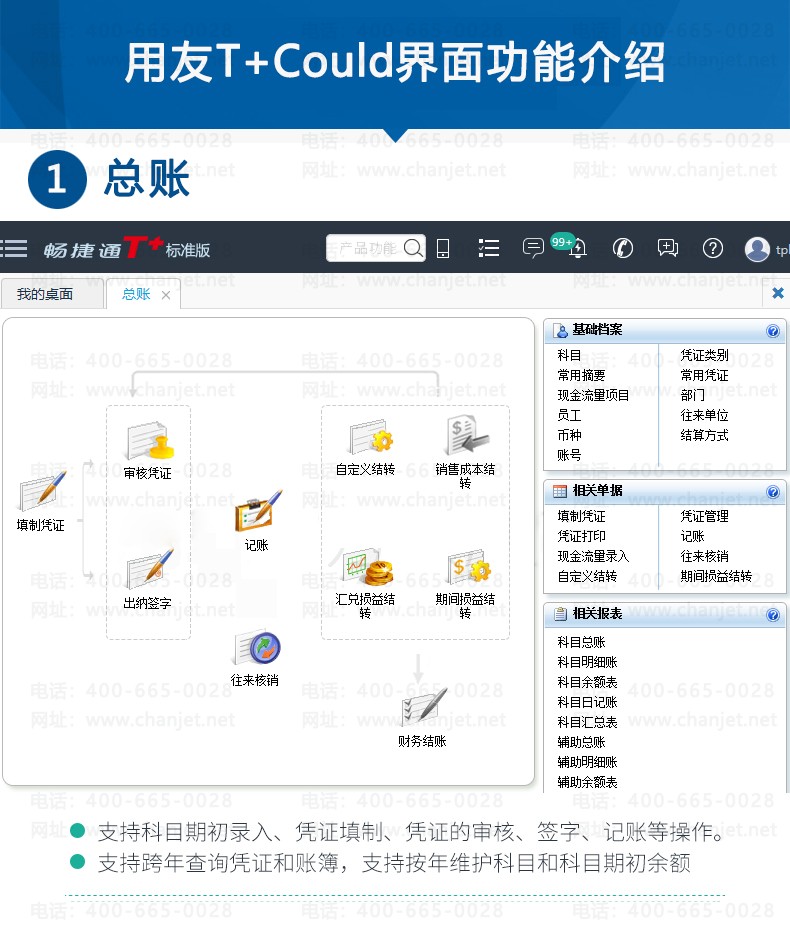
Task: Open 科目 in 基础档案
Action: click(x=569, y=355)
